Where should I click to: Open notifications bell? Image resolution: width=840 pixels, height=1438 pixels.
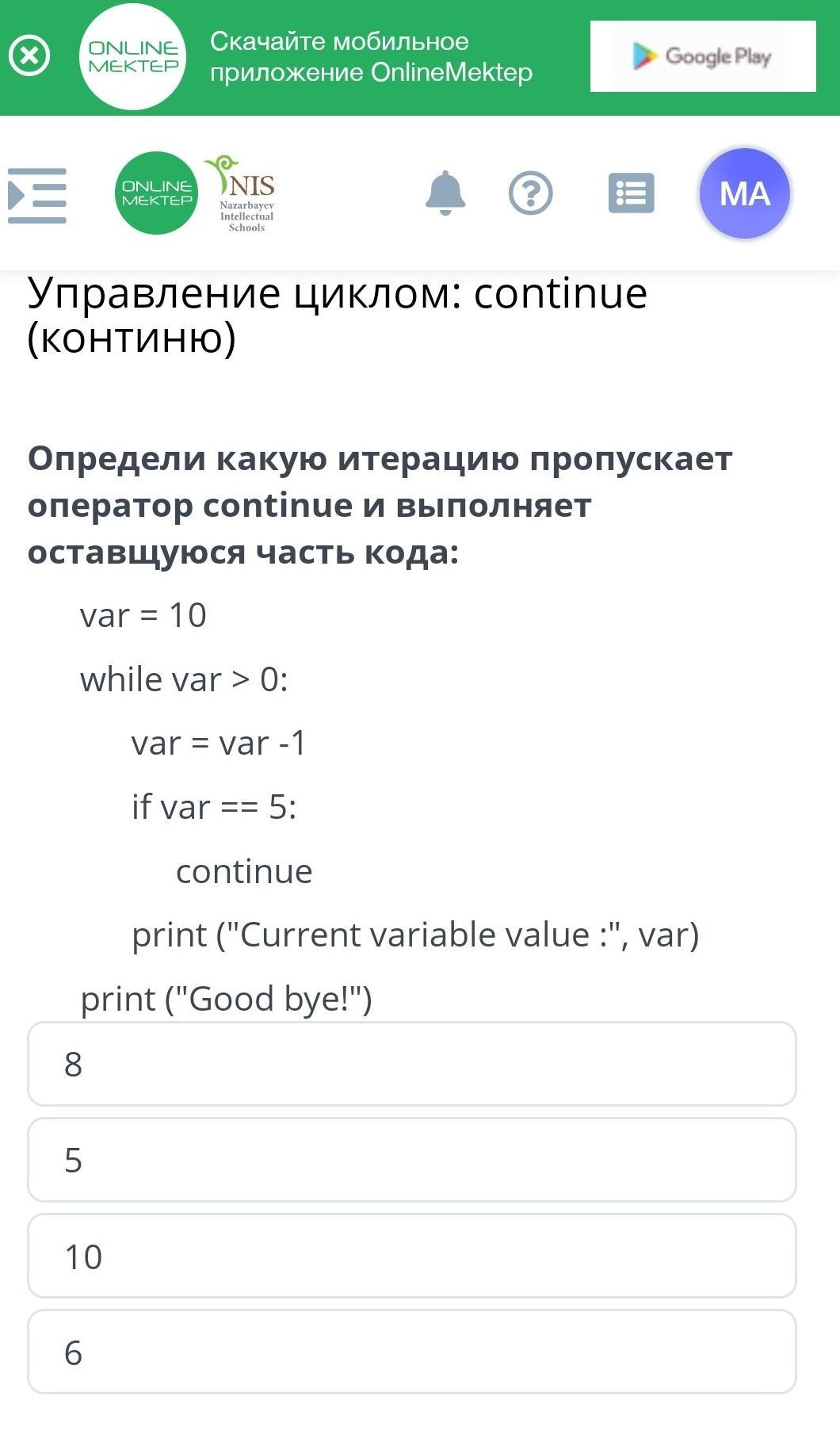pos(445,193)
